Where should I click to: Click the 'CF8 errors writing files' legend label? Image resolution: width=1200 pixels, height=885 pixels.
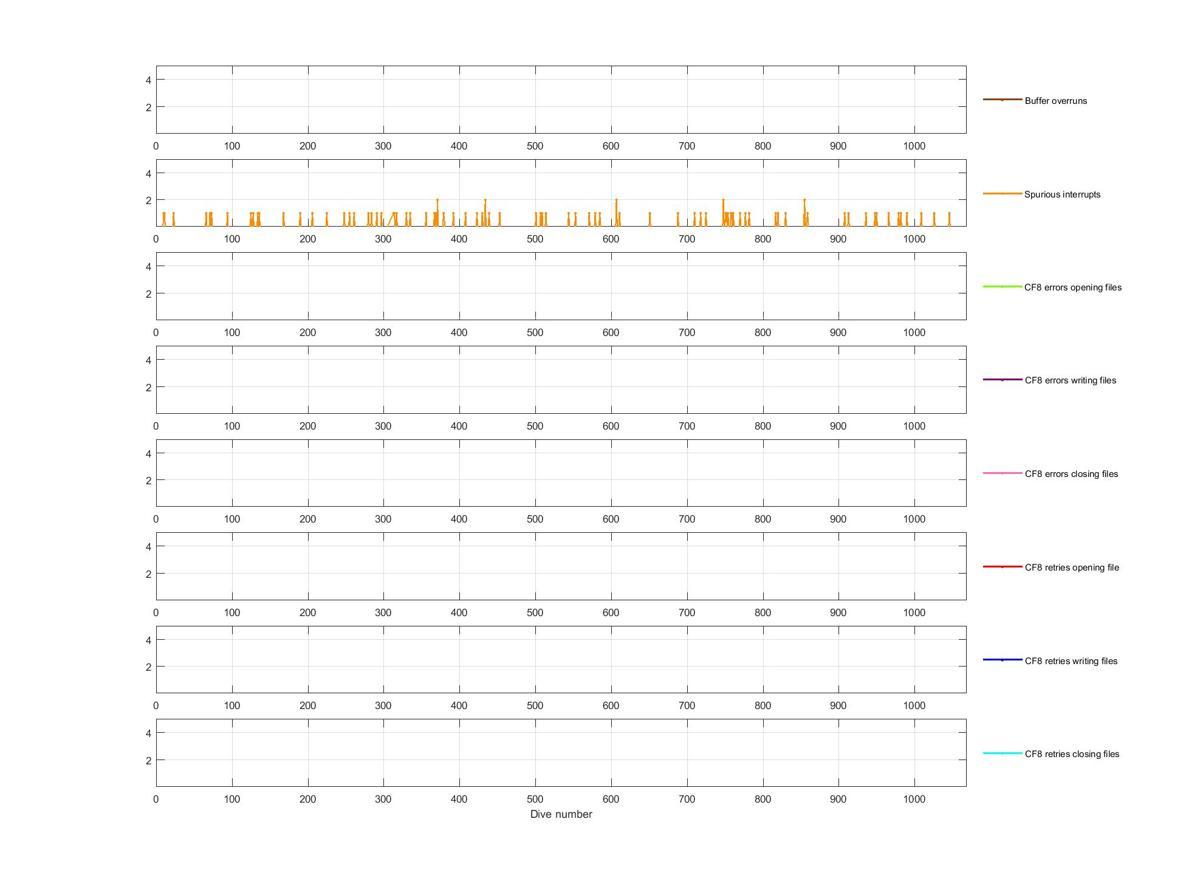pyautogui.click(x=1070, y=380)
